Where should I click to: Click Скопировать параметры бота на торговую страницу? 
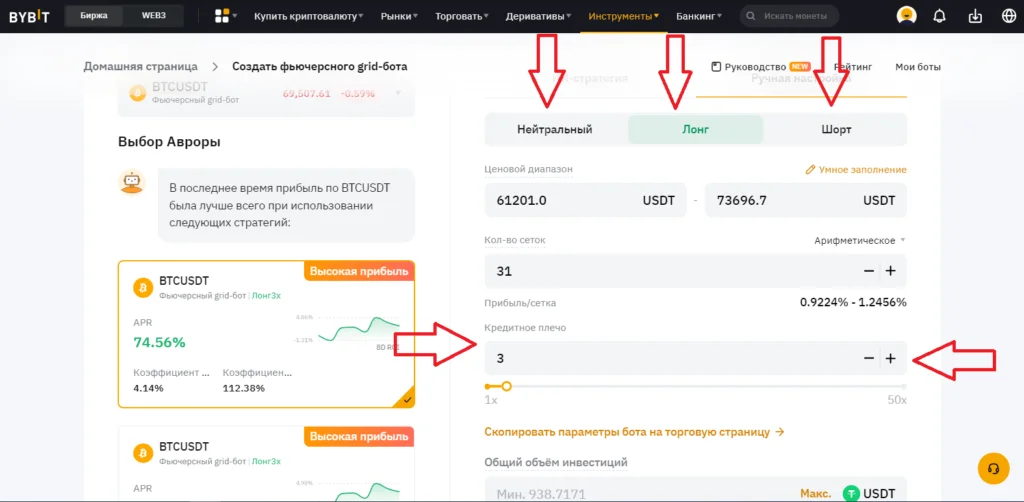634,432
